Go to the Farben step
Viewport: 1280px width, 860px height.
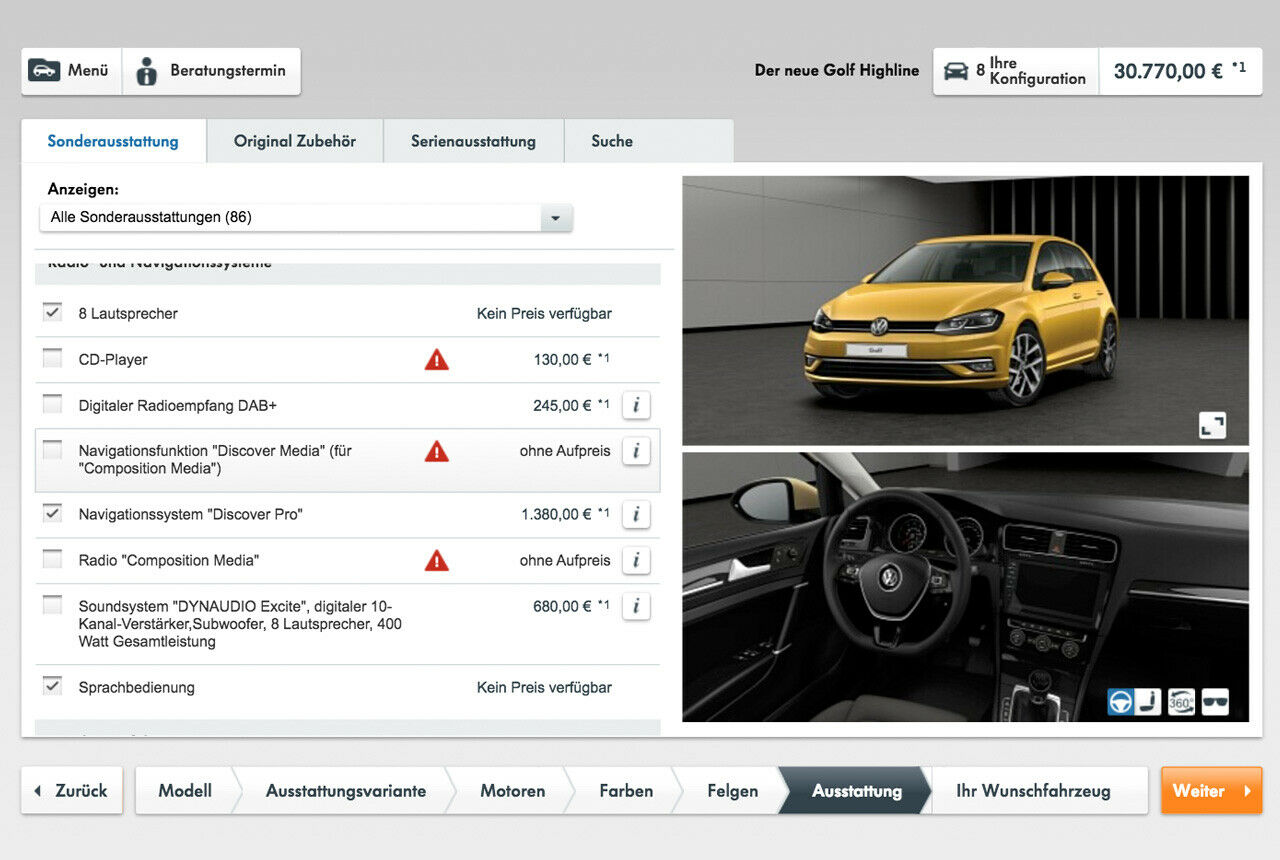coord(626,791)
